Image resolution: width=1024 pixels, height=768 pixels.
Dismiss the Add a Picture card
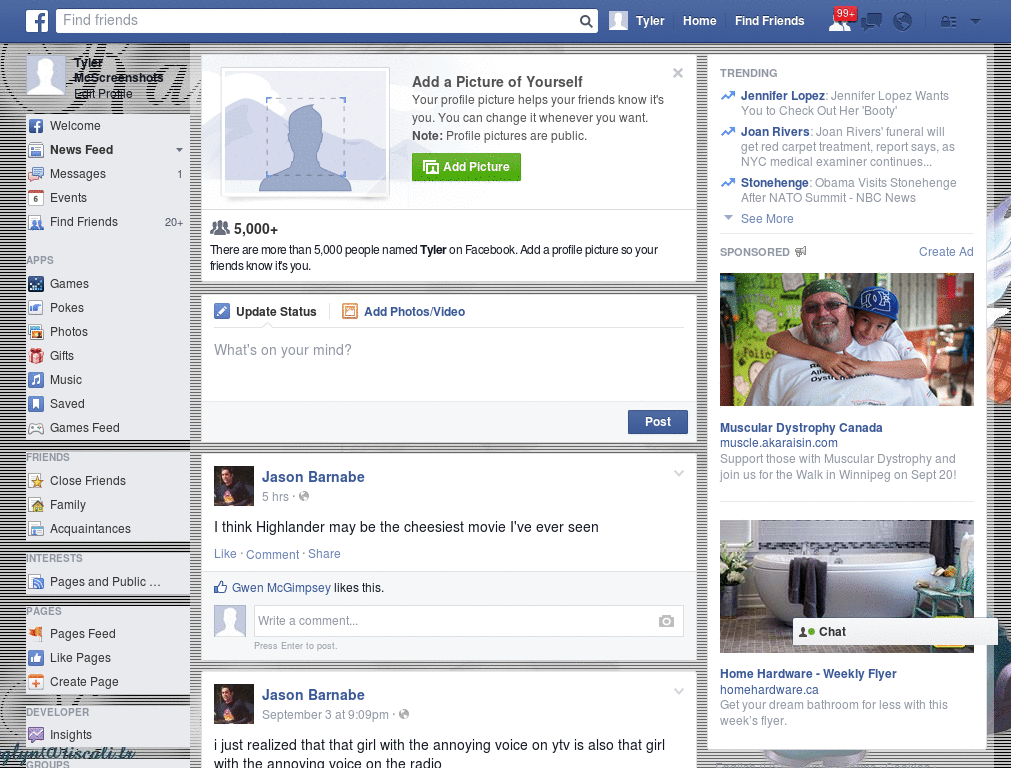click(678, 73)
